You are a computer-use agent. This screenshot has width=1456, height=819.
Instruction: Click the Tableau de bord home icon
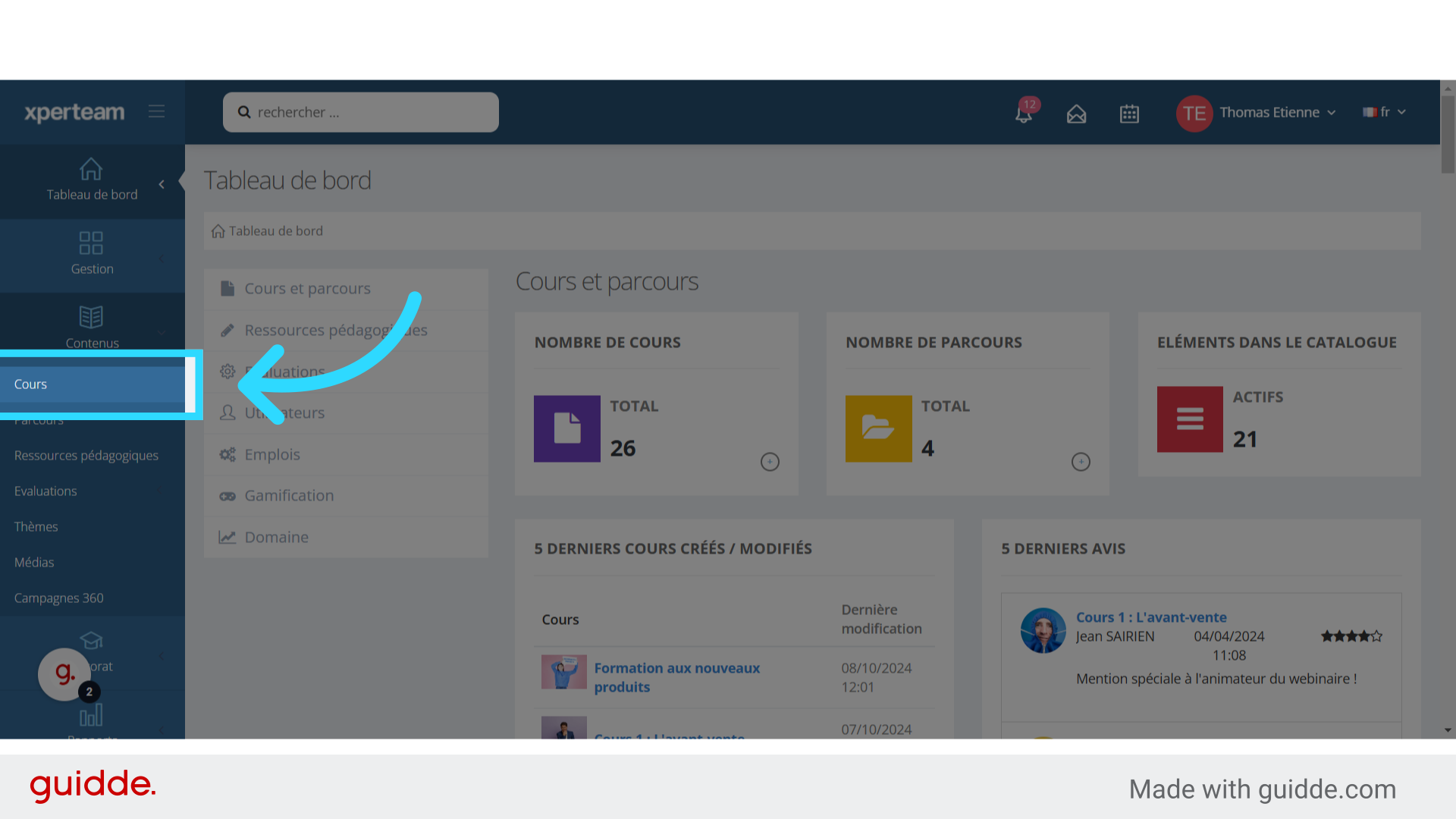pos(91,169)
